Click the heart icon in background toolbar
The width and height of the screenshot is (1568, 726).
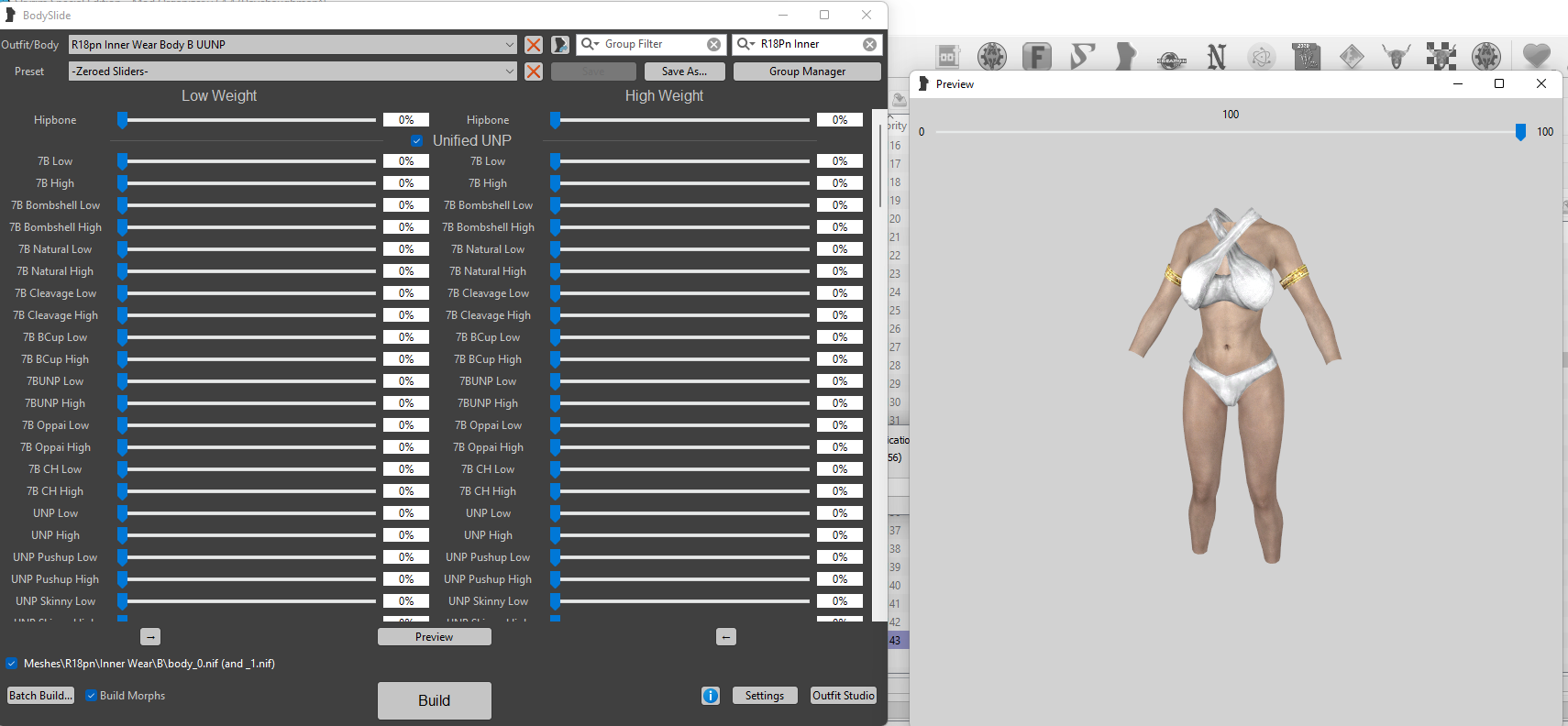point(1537,56)
